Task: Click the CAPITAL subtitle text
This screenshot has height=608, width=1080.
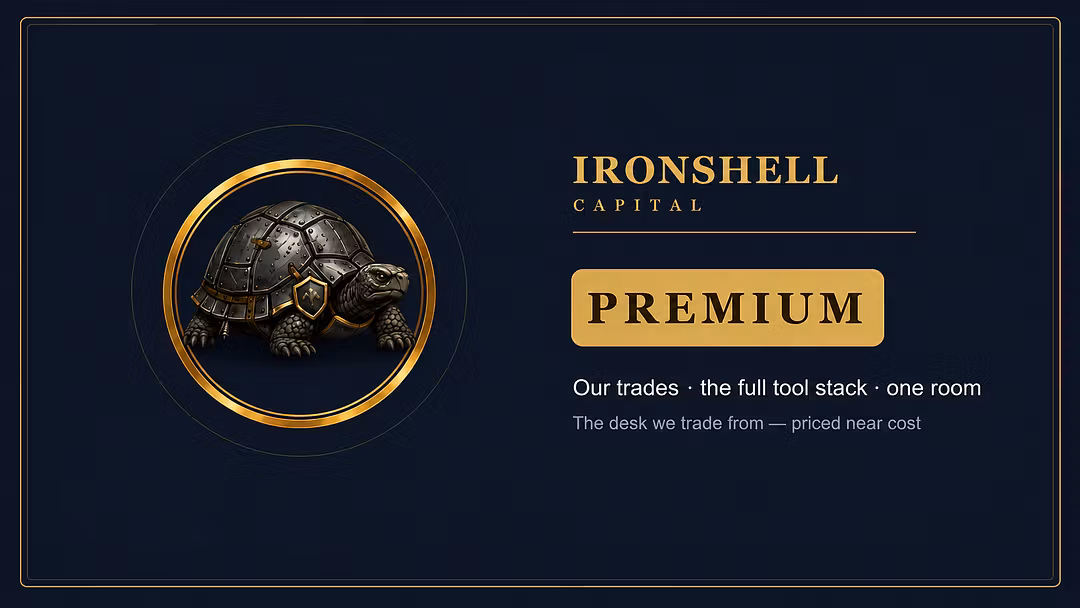Action: 637,205
